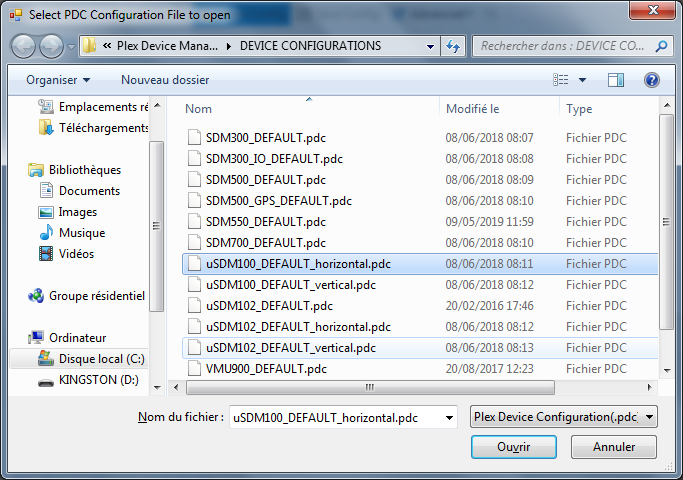Close the Select PDC Configuration File dialog
The width and height of the screenshot is (683, 480).
tap(653, 10)
